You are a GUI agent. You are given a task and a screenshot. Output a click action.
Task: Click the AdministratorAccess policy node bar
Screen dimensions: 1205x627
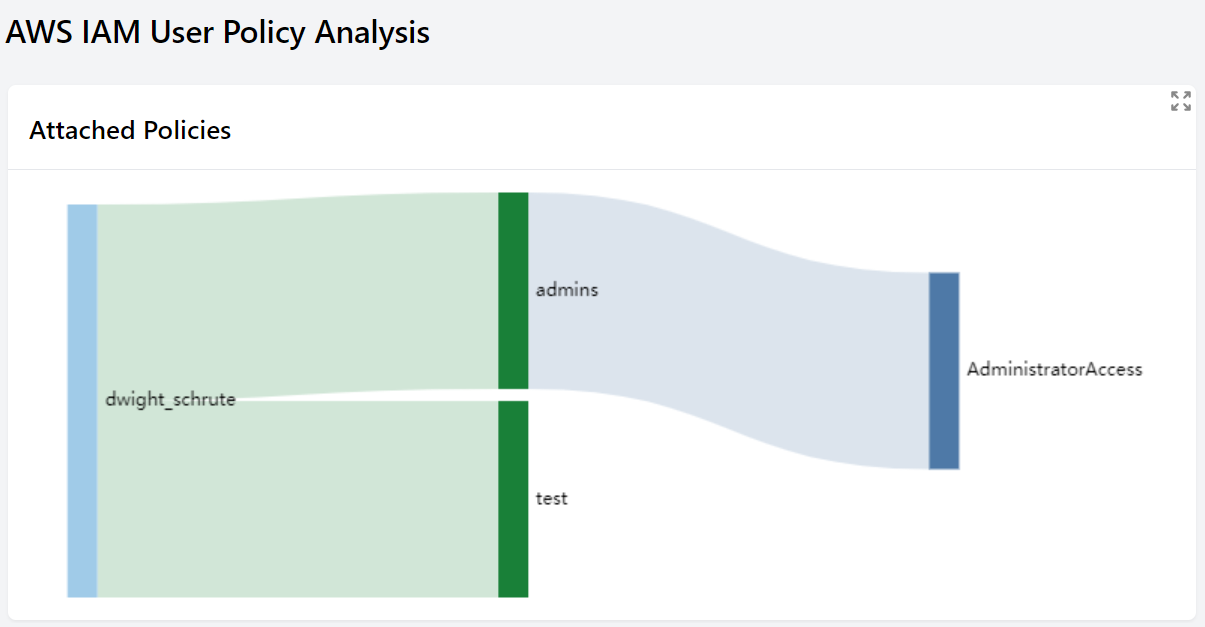(944, 370)
